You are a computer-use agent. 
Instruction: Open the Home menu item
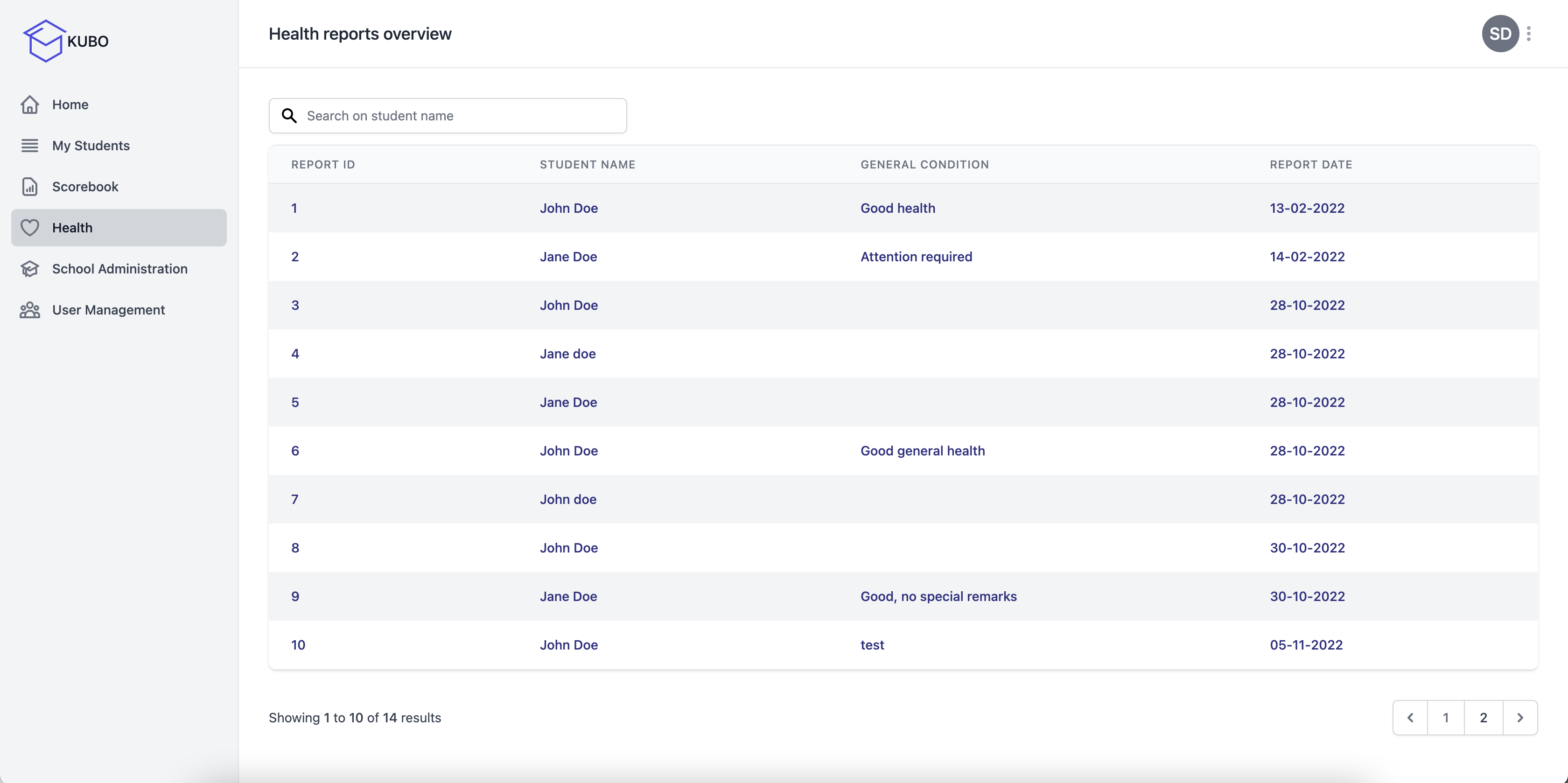119,105
